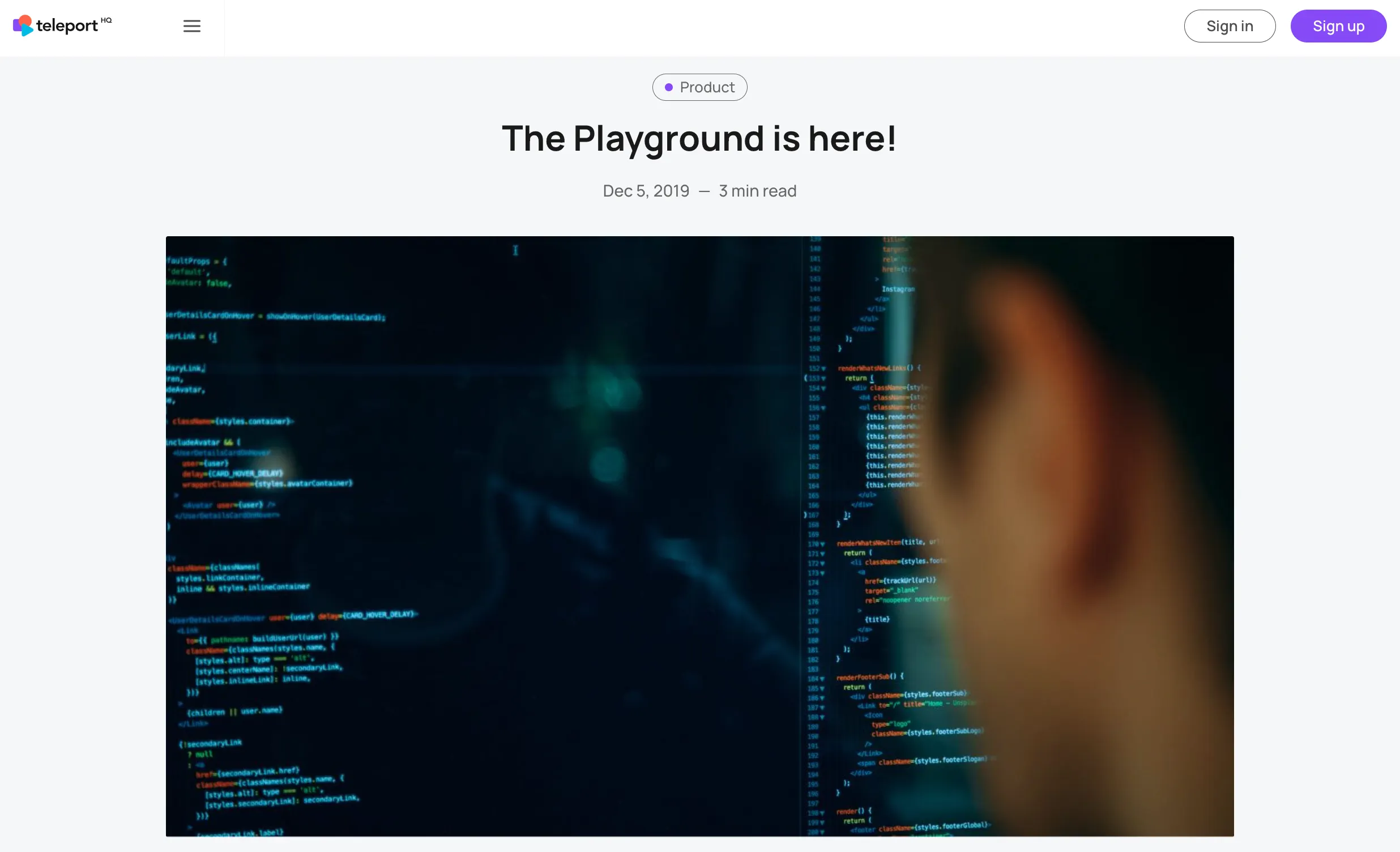Click the purple dot in Product tag
Screen dimensions: 1400x852
[669, 88]
